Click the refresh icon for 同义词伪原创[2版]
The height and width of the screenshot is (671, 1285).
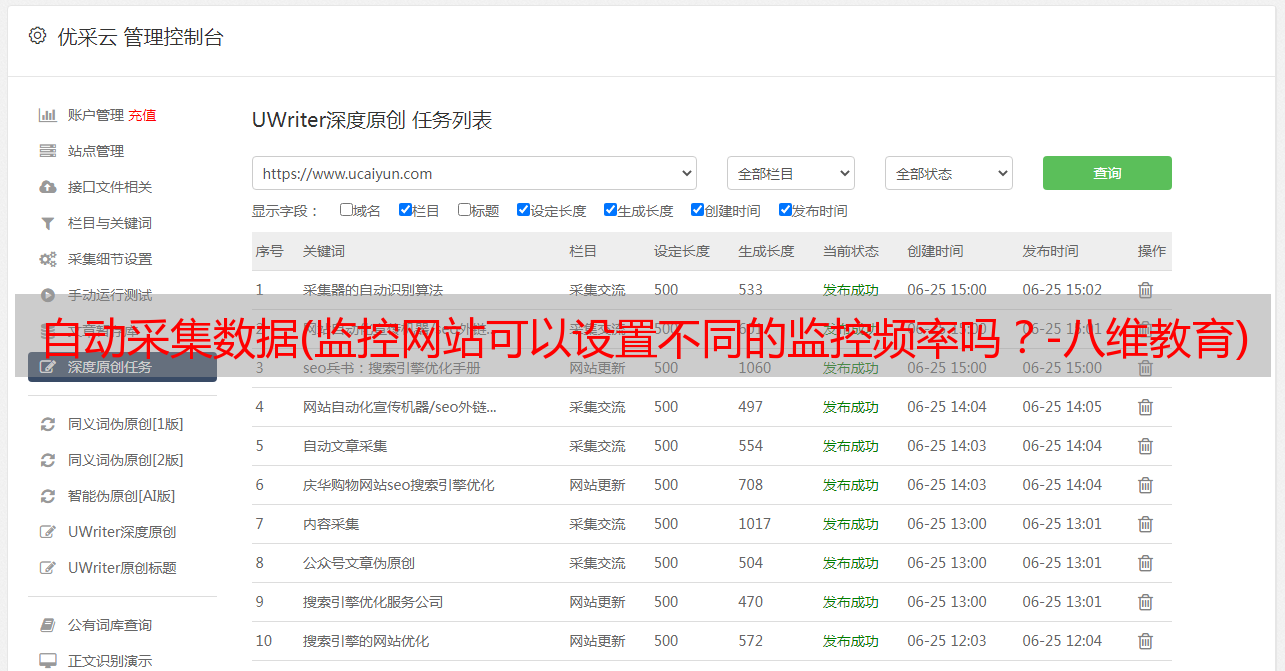pyautogui.click(x=47, y=460)
